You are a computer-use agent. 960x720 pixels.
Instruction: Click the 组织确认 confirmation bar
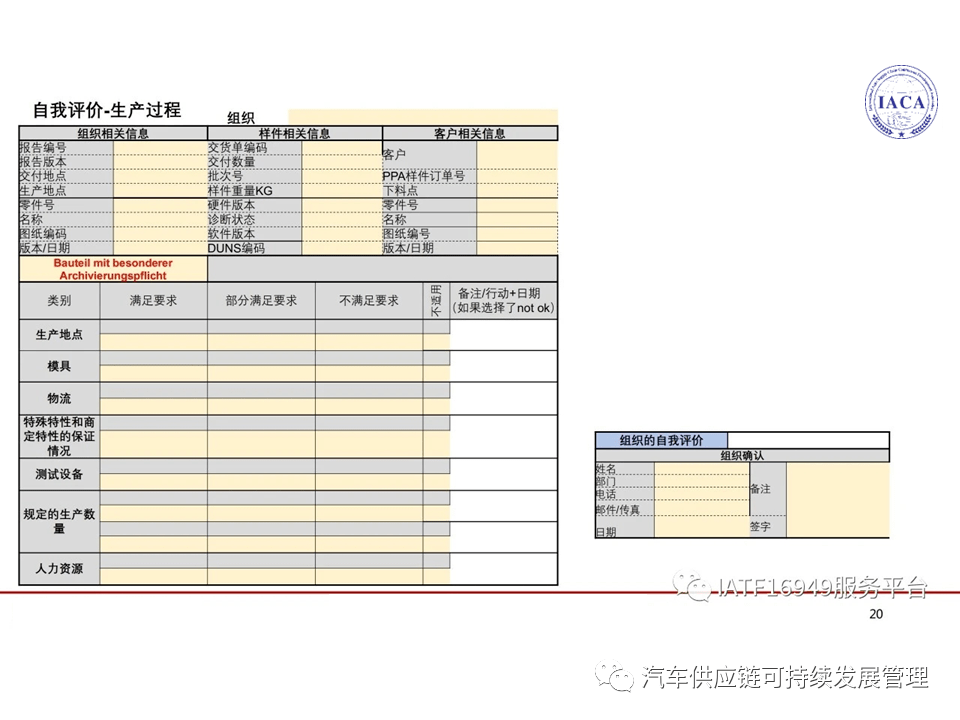tap(740, 455)
